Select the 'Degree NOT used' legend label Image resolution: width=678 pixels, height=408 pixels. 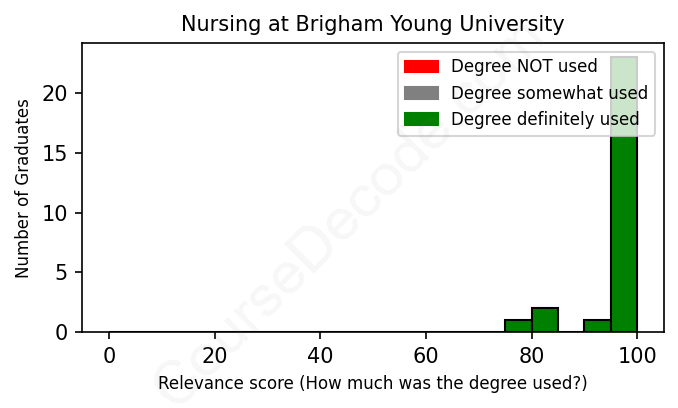524,67
